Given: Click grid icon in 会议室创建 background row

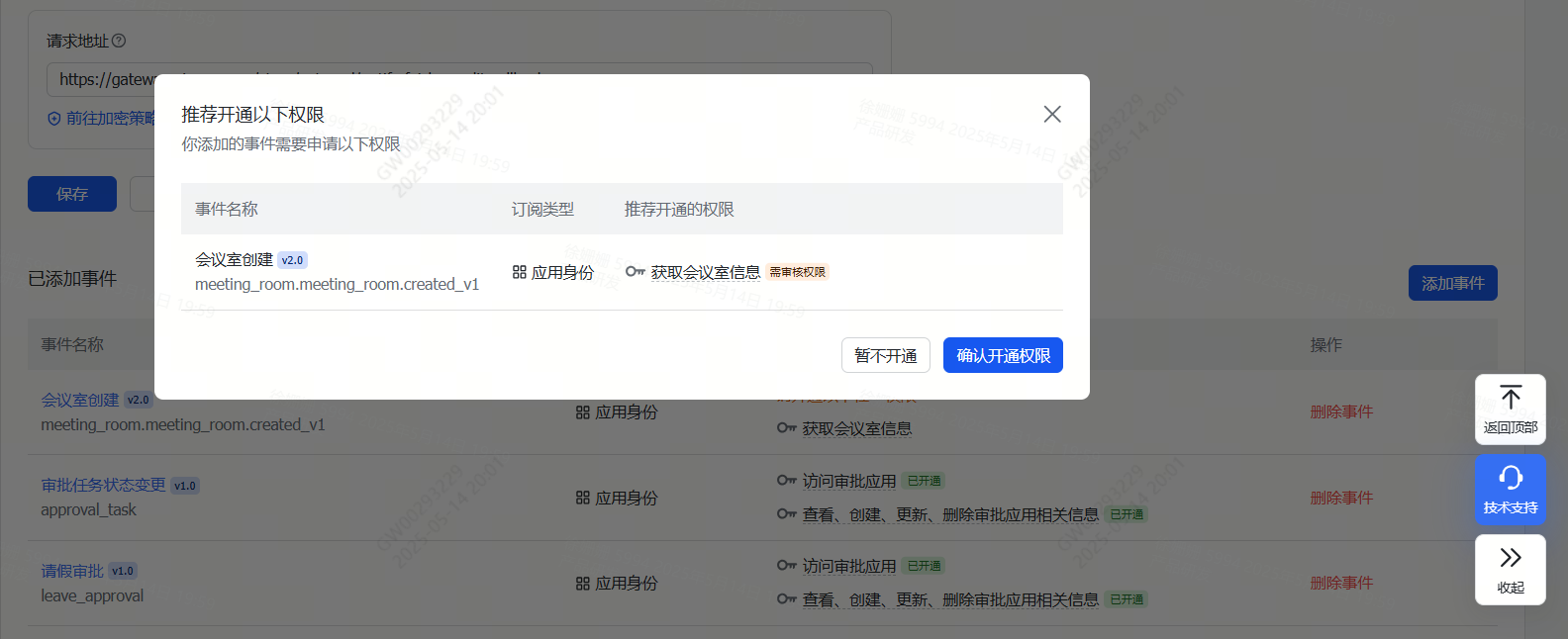Looking at the screenshot, I should pos(582,411).
